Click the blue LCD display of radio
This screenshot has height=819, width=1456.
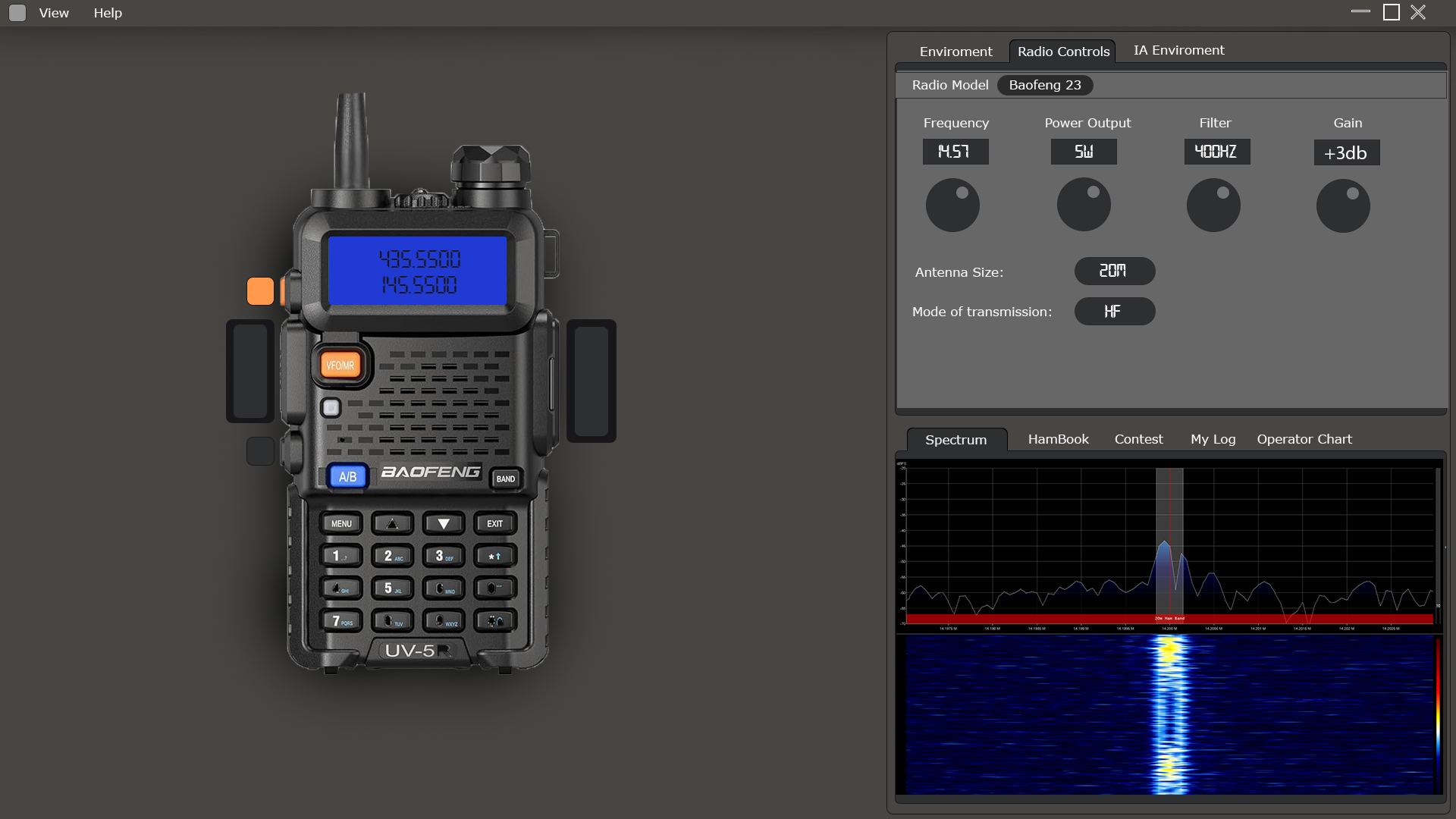click(x=417, y=271)
